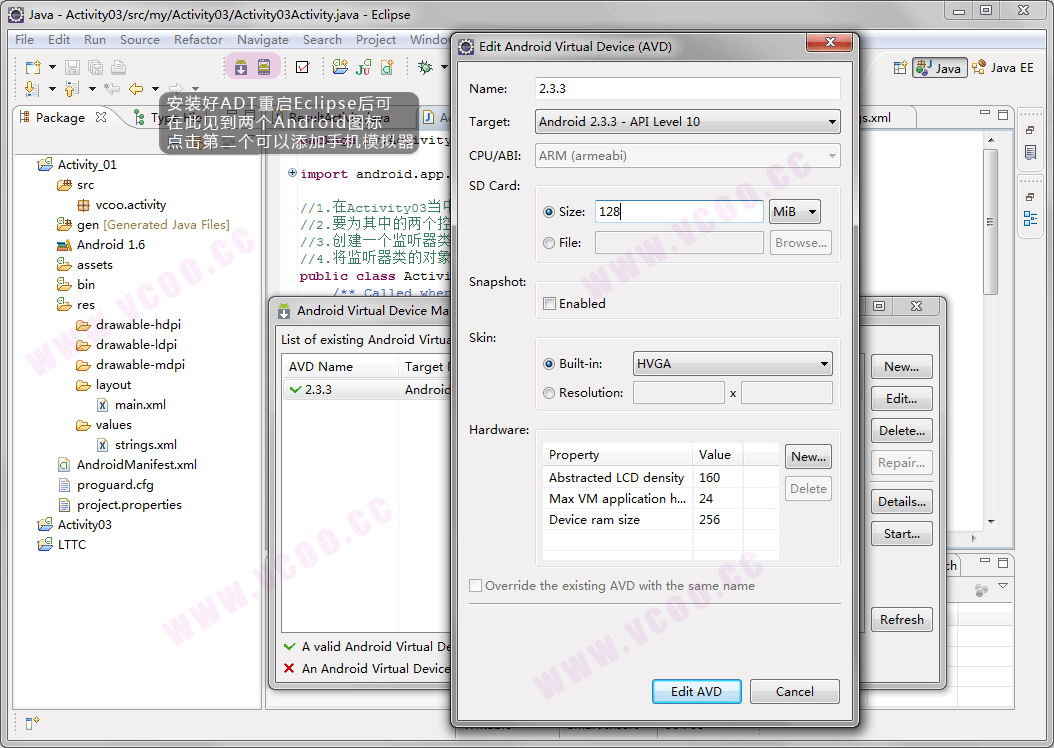Click the SD Card size input field
The image size is (1054, 748).
pyautogui.click(x=678, y=212)
